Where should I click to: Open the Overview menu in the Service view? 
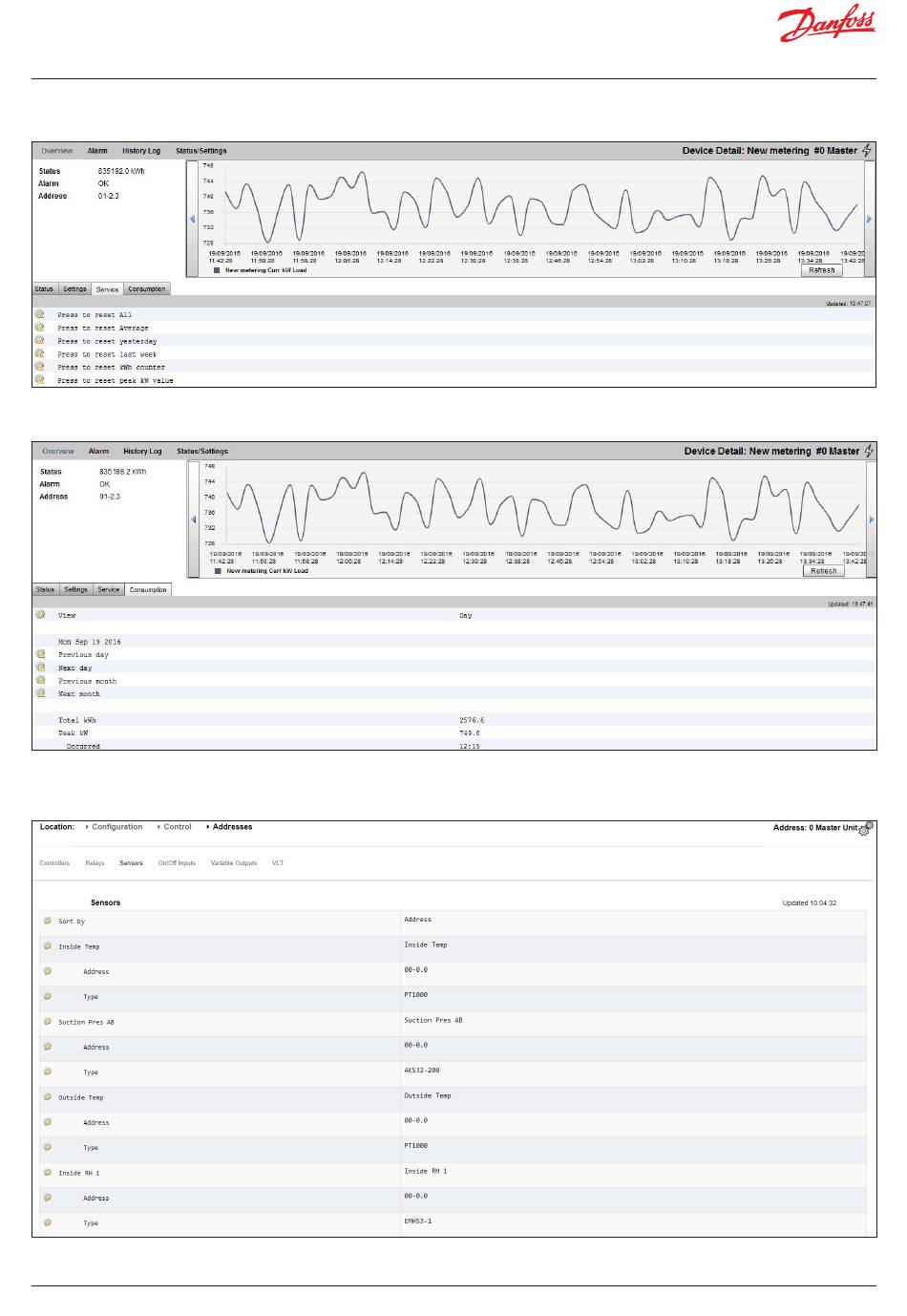click(x=56, y=151)
